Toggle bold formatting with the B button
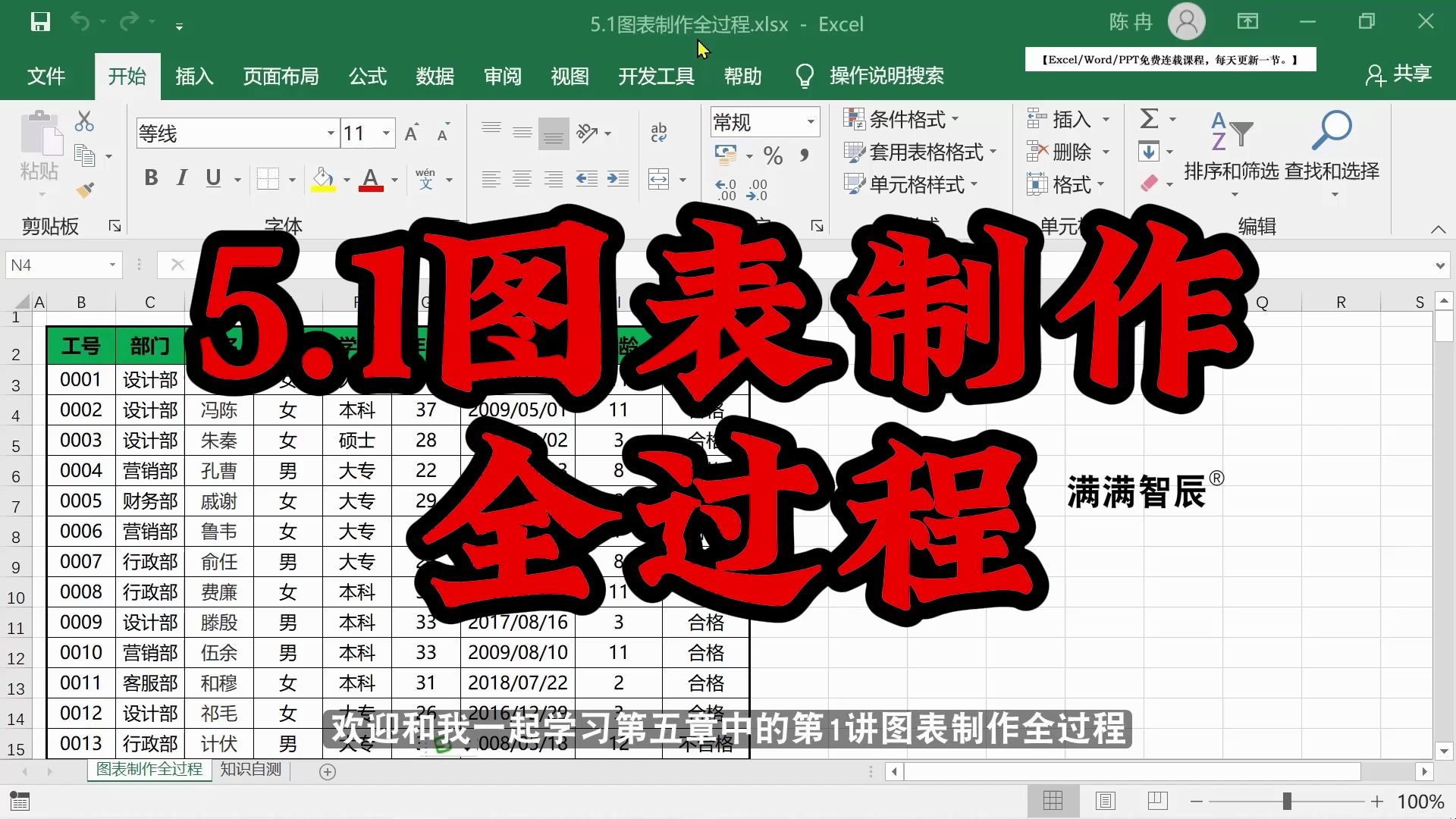This screenshot has width=1456, height=819. [150, 178]
